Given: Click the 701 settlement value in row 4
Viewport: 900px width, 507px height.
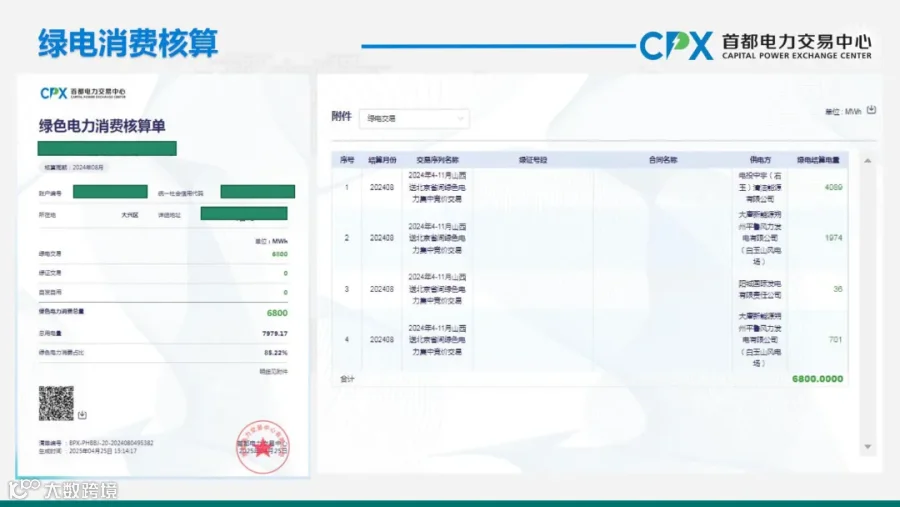Looking at the screenshot, I should click(x=836, y=339).
